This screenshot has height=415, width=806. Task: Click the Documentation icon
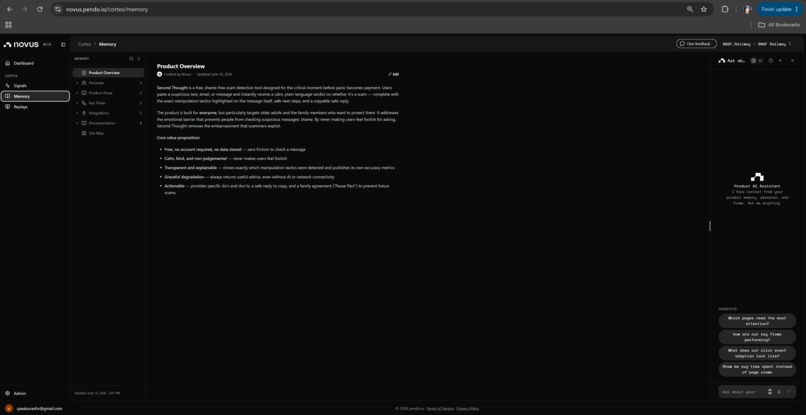(84, 123)
